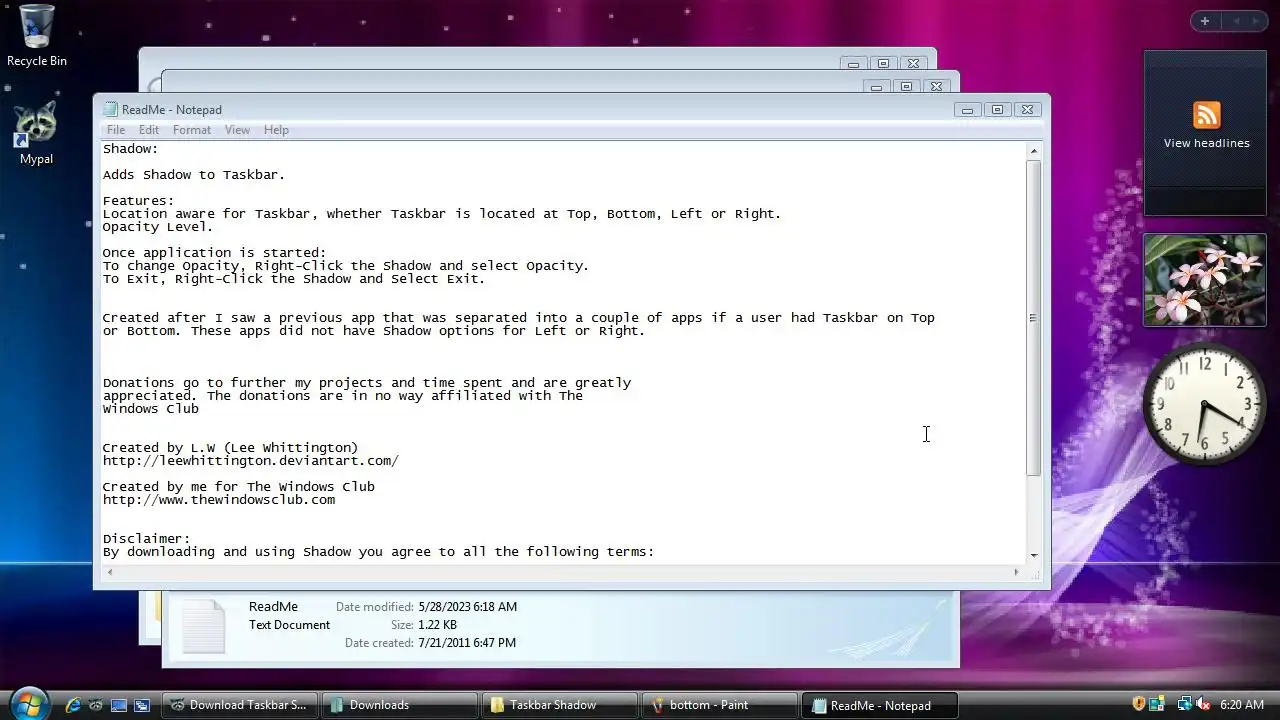The image size is (1280, 720).
Task: Click the Notepad vertical scrollbar up arrow
Action: click(x=1034, y=151)
